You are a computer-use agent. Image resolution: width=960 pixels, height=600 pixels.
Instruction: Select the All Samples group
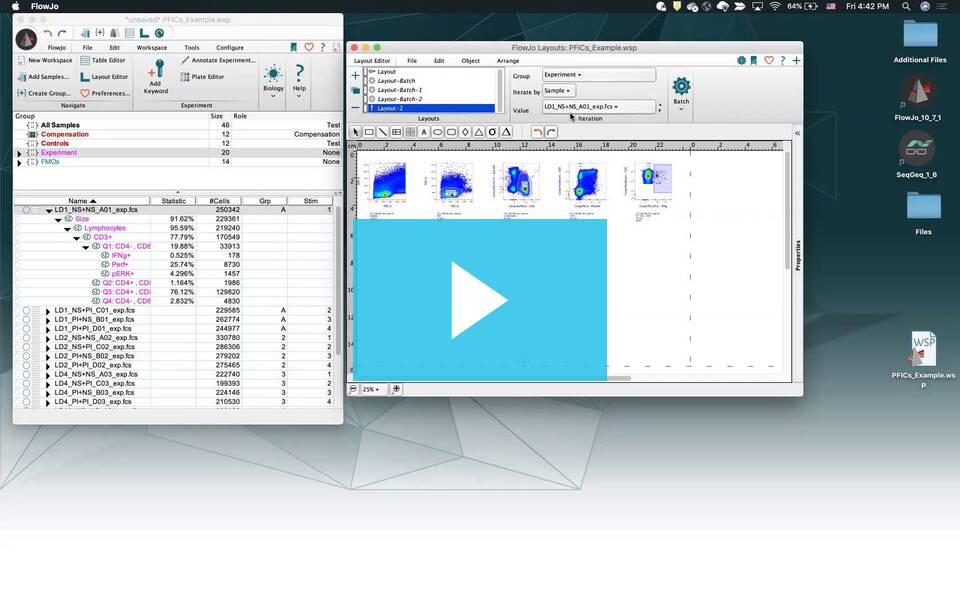click(178, 125)
